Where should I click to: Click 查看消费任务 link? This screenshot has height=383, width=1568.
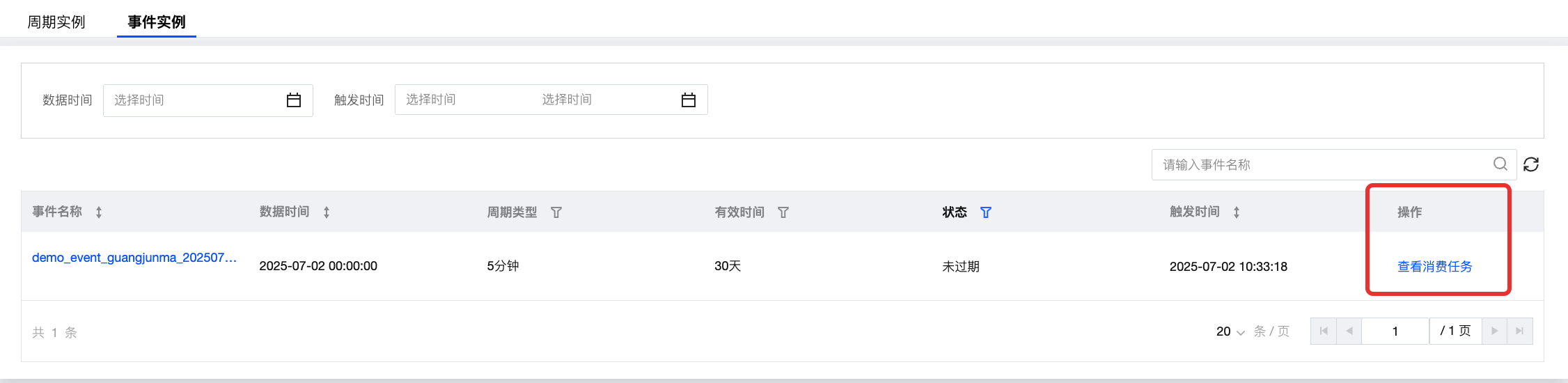click(x=1435, y=267)
